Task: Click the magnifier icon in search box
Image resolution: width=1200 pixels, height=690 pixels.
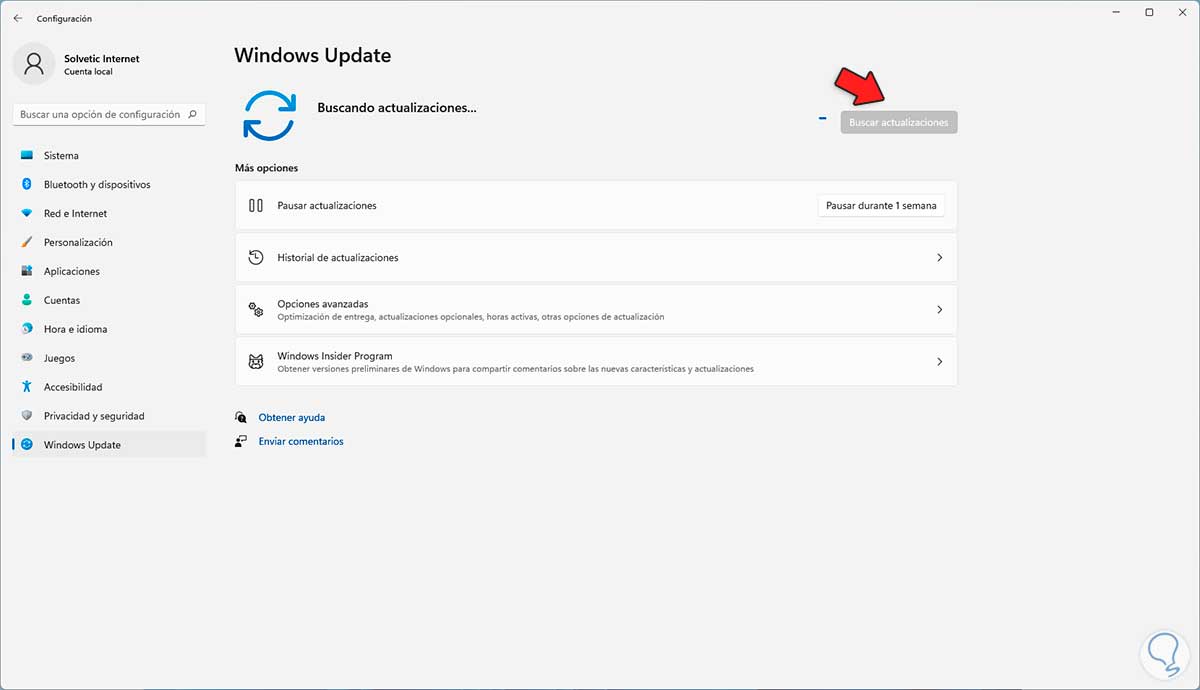Action: (193, 115)
